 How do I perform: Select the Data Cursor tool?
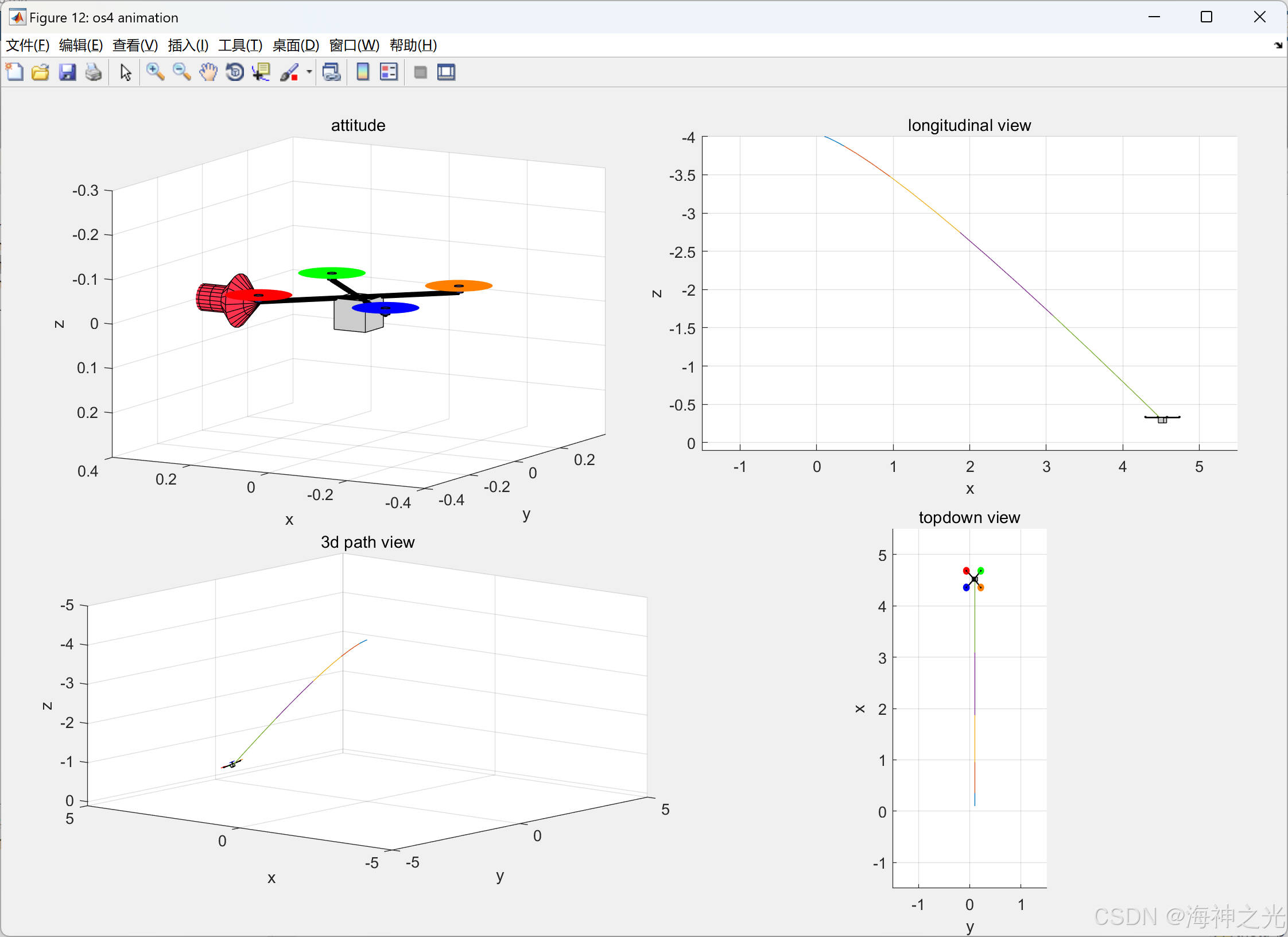click(x=261, y=72)
